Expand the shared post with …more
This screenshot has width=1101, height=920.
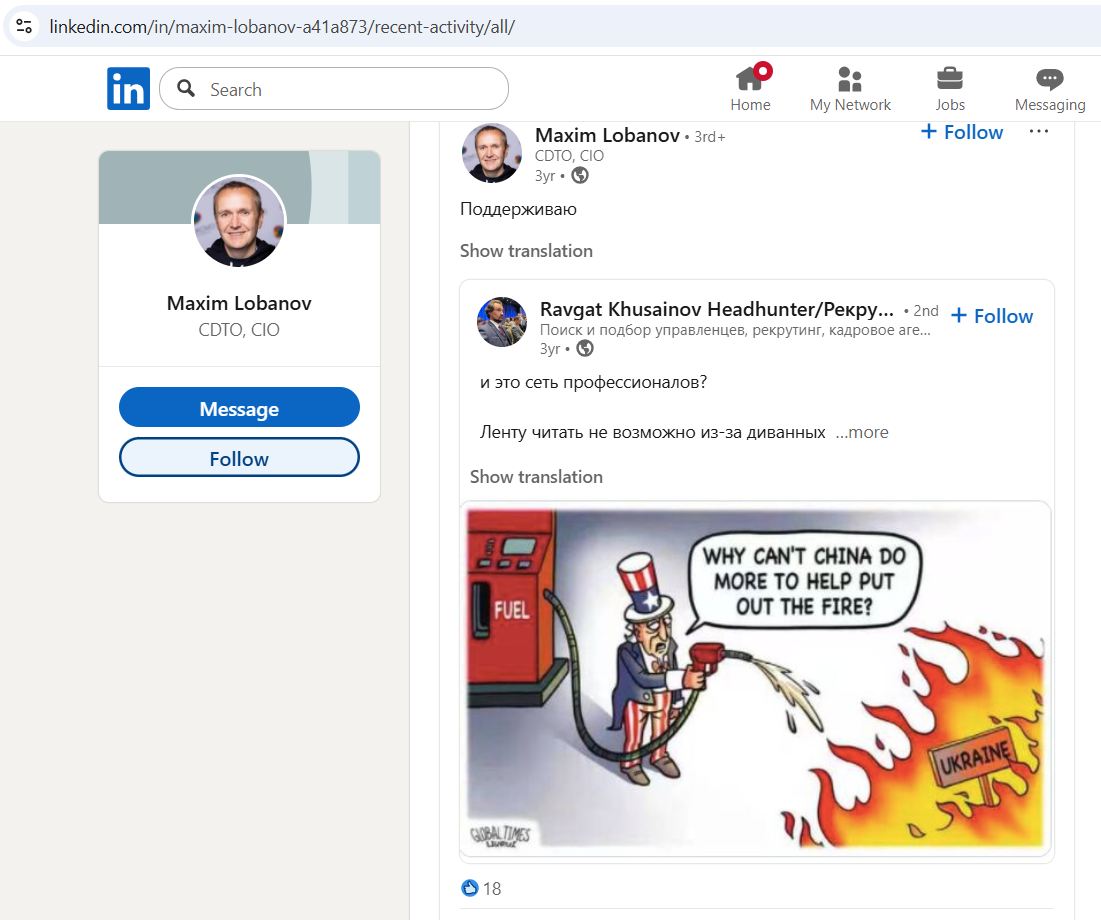coord(861,432)
